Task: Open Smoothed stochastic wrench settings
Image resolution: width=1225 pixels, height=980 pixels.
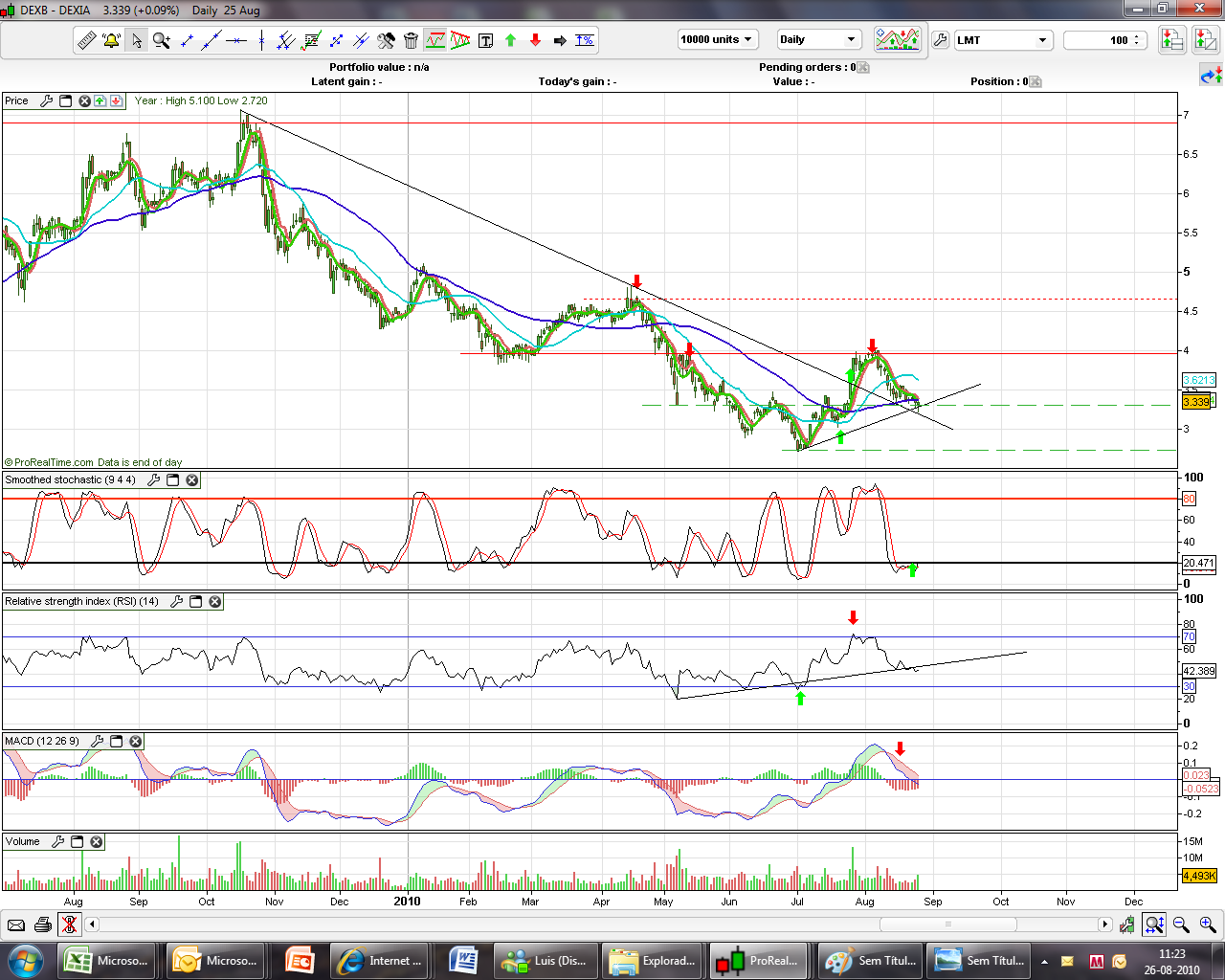Action: point(154,479)
